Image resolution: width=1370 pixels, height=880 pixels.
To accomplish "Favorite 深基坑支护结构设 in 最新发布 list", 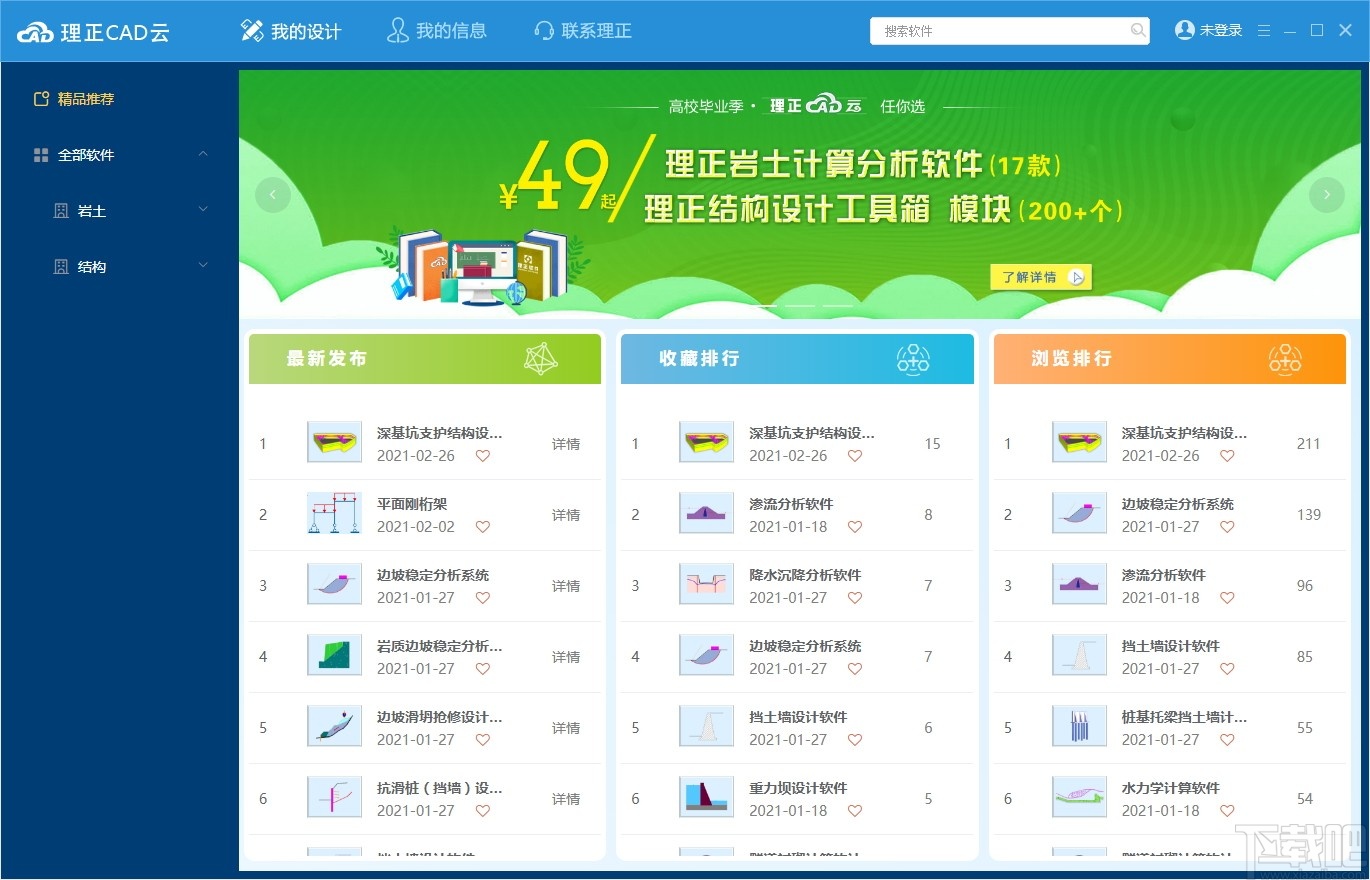I will point(483,456).
